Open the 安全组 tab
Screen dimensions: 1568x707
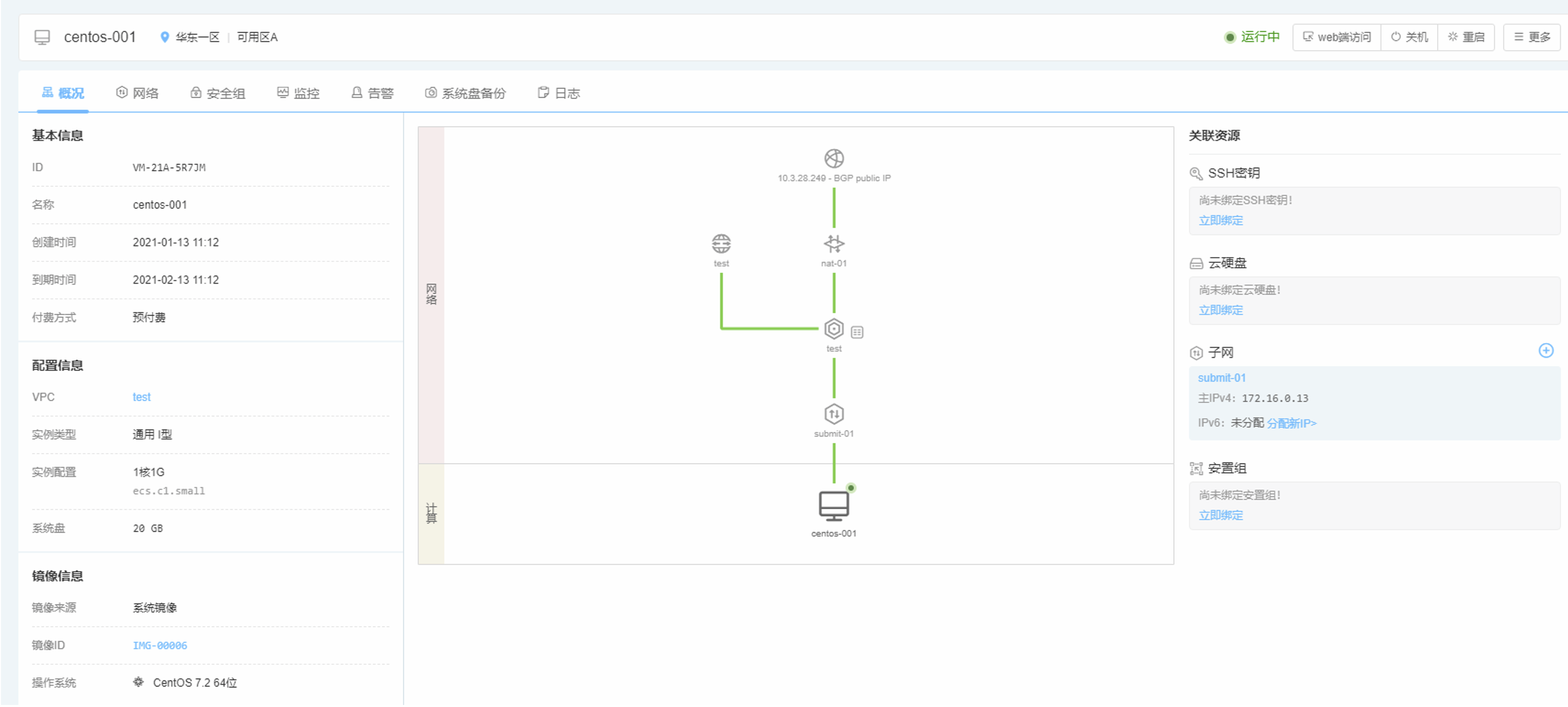pos(218,93)
